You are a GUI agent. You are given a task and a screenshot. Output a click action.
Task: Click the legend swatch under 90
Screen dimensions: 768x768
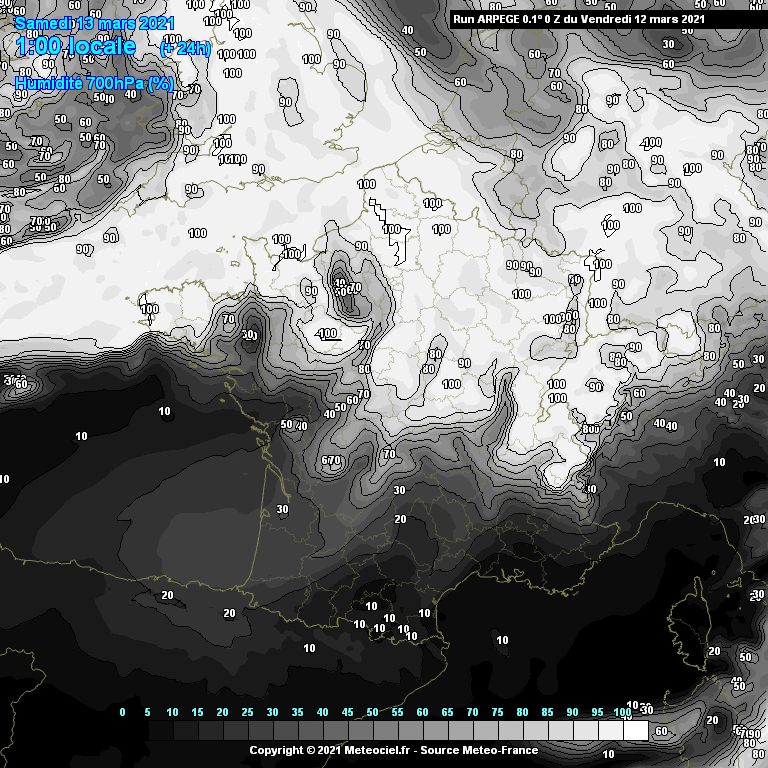(x=585, y=731)
